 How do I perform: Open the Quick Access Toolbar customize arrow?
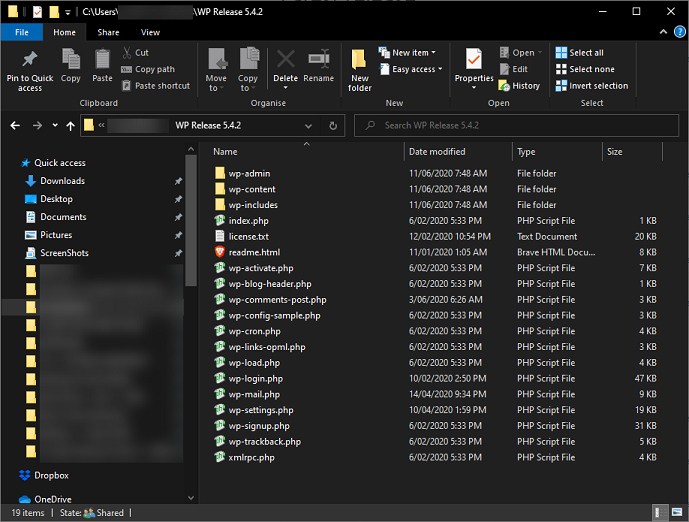[x=68, y=12]
